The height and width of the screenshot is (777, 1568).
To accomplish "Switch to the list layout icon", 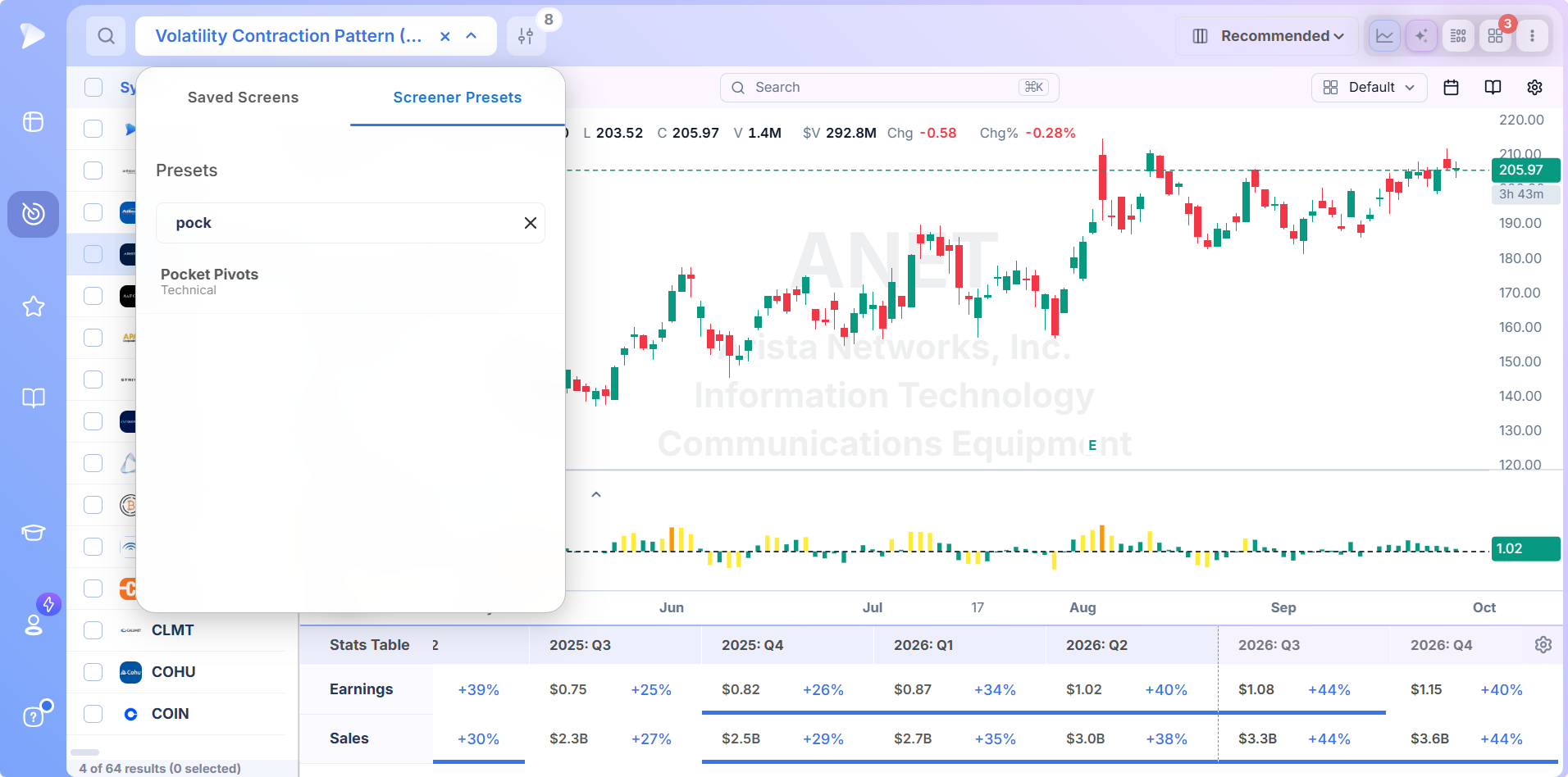I will pos(1458,36).
